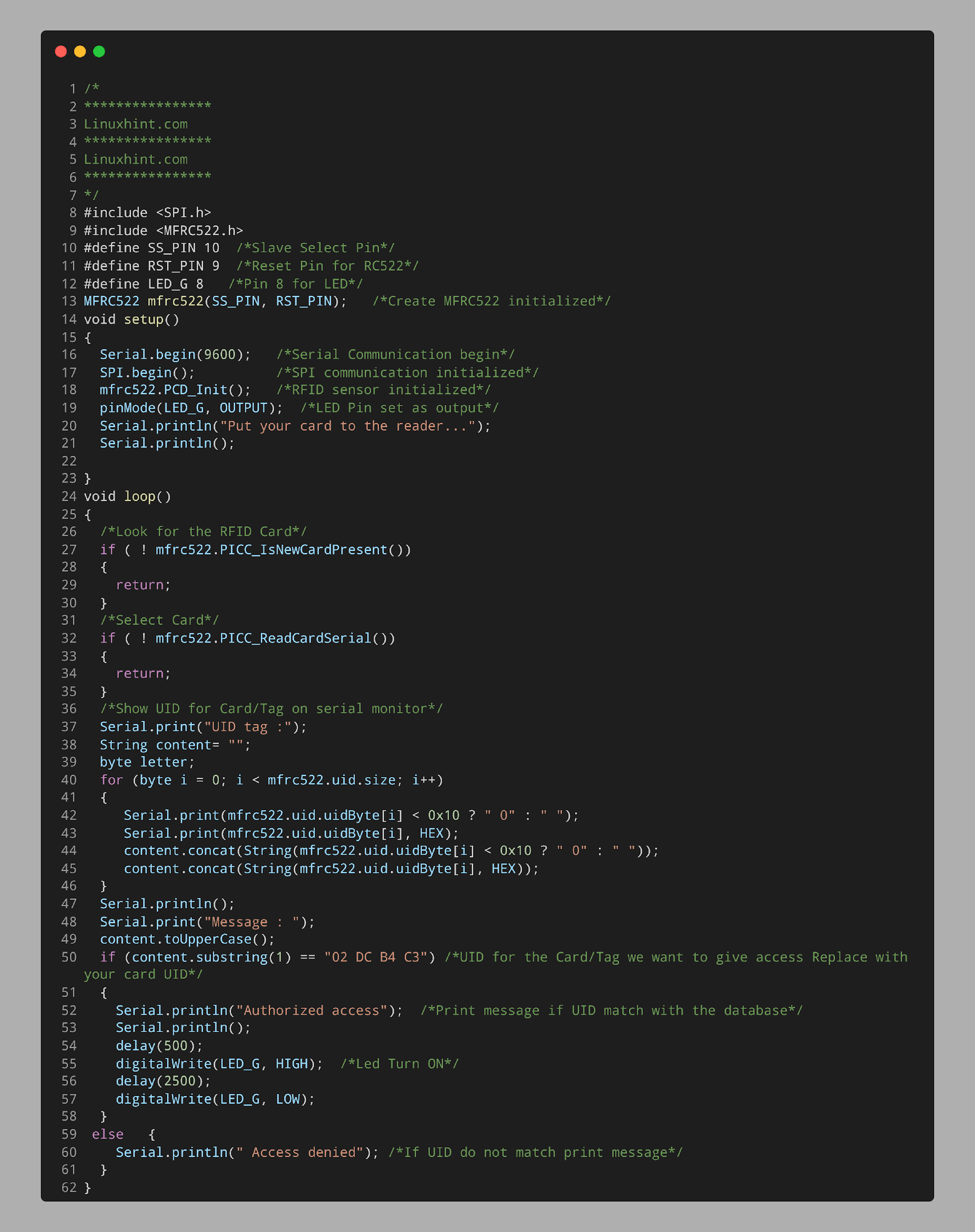Click the red close dot
This screenshot has width=975, height=1232.
pyautogui.click(x=61, y=51)
